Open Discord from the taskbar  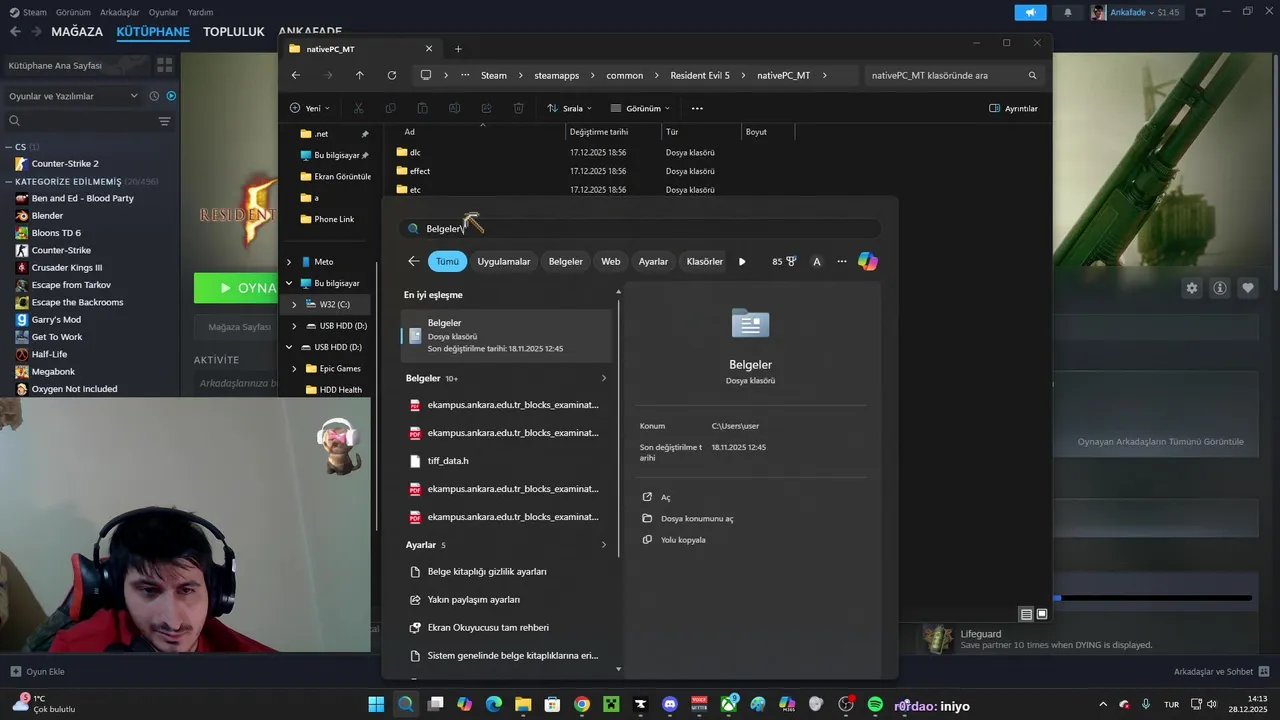(670, 705)
